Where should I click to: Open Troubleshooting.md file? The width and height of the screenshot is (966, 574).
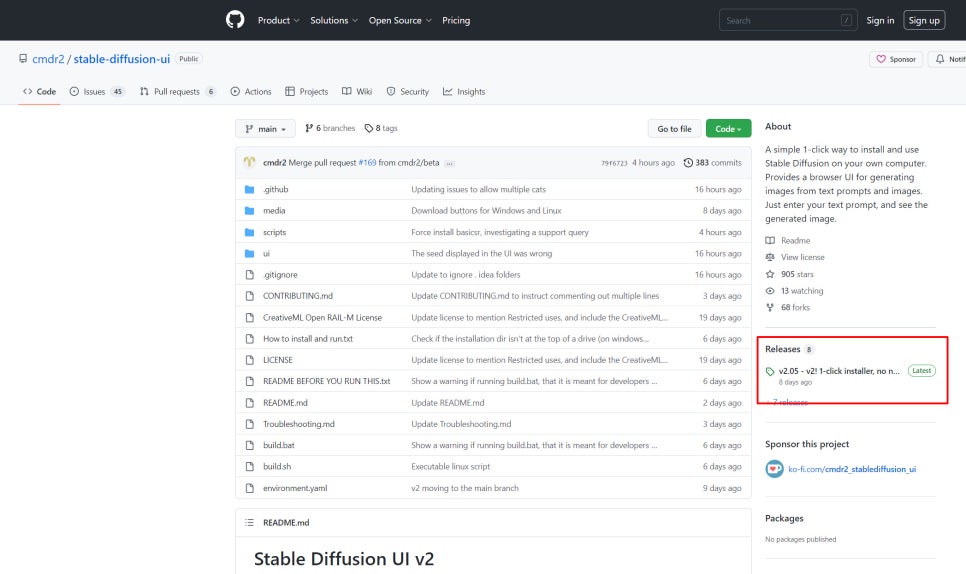(299, 424)
